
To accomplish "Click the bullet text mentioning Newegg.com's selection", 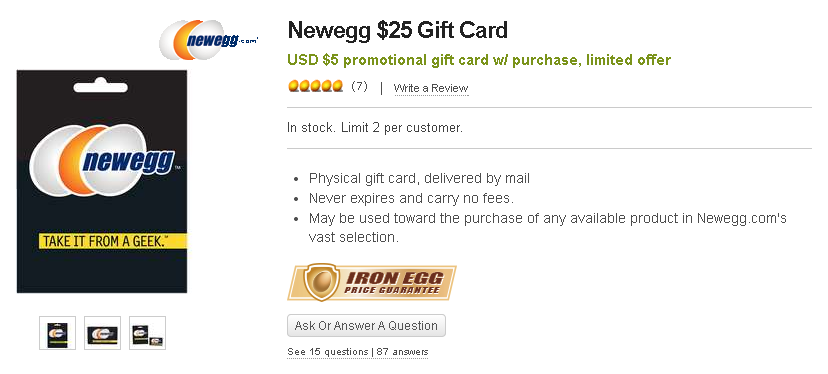I will 548,228.
